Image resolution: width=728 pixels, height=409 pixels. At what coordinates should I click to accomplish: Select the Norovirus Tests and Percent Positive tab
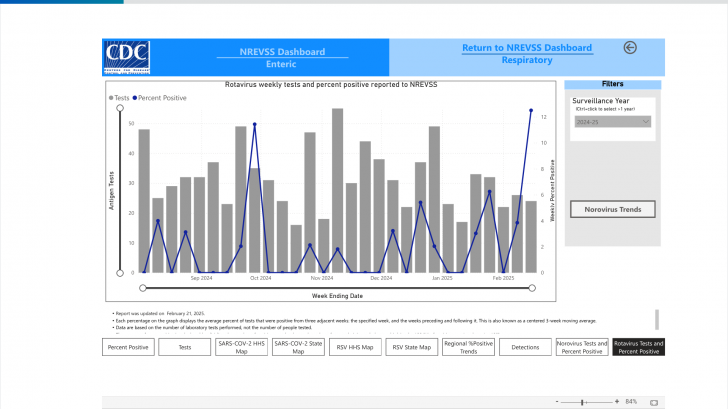point(581,347)
